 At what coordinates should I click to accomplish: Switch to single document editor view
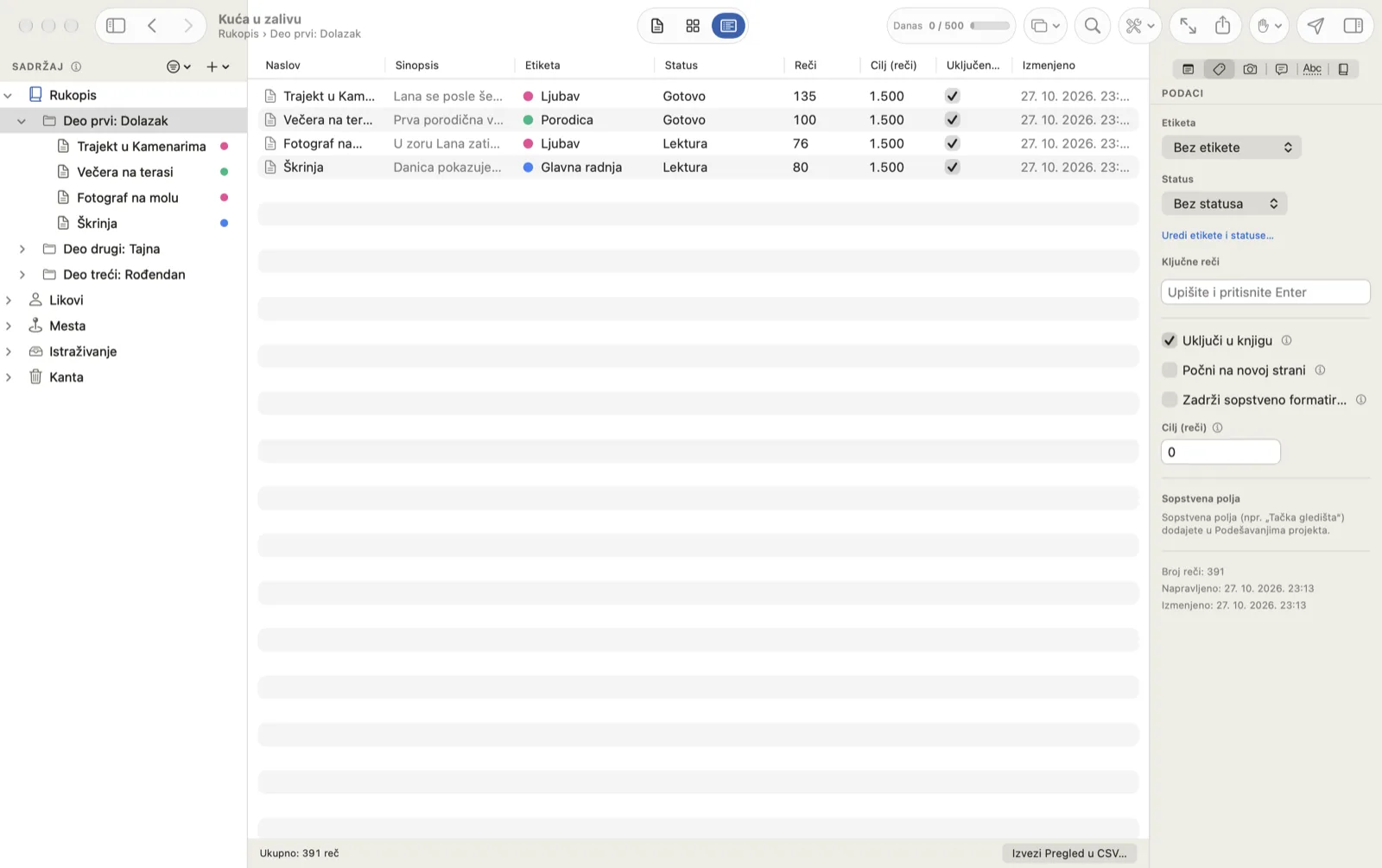[657, 26]
